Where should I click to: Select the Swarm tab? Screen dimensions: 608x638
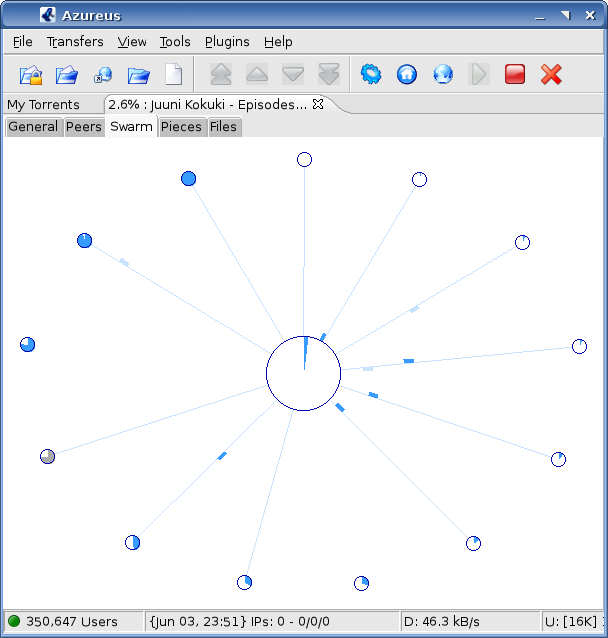tap(131, 127)
